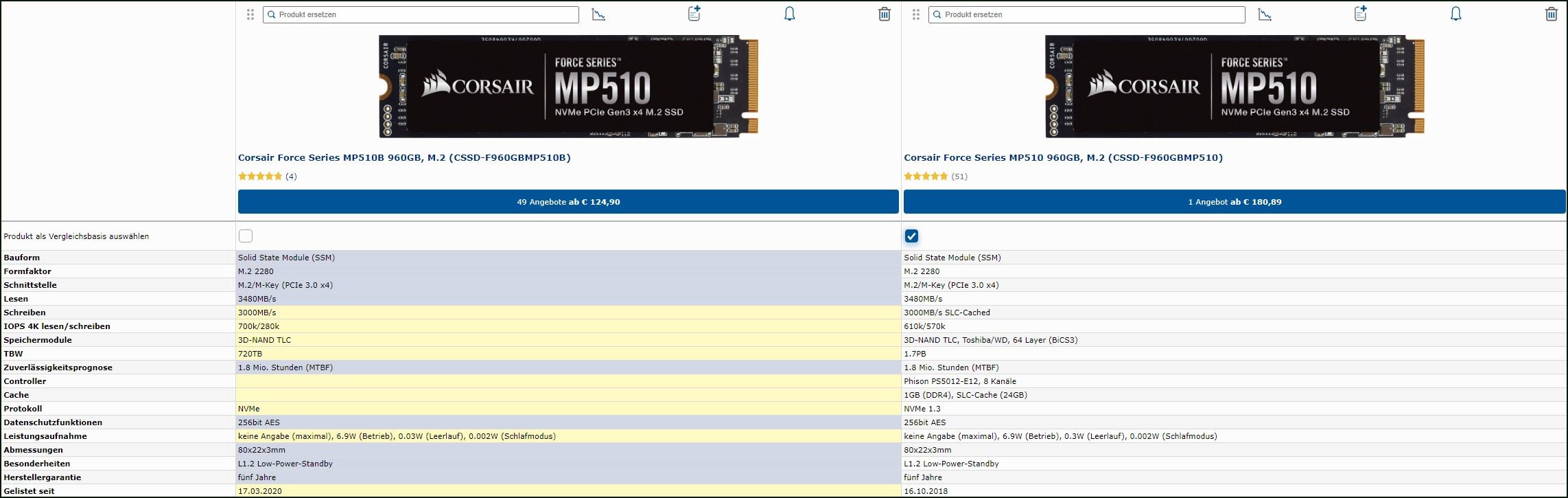The image size is (1568, 498).
Task: Click '720TB' TBW value
Action: [250, 354]
